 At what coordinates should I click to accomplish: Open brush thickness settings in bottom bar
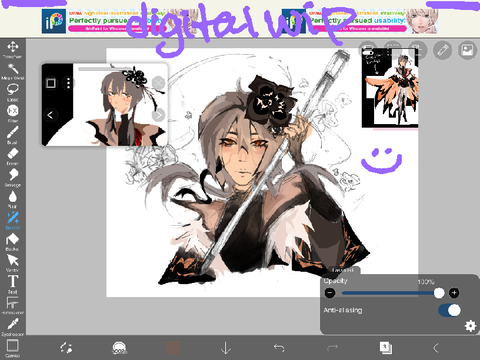click(119, 348)
